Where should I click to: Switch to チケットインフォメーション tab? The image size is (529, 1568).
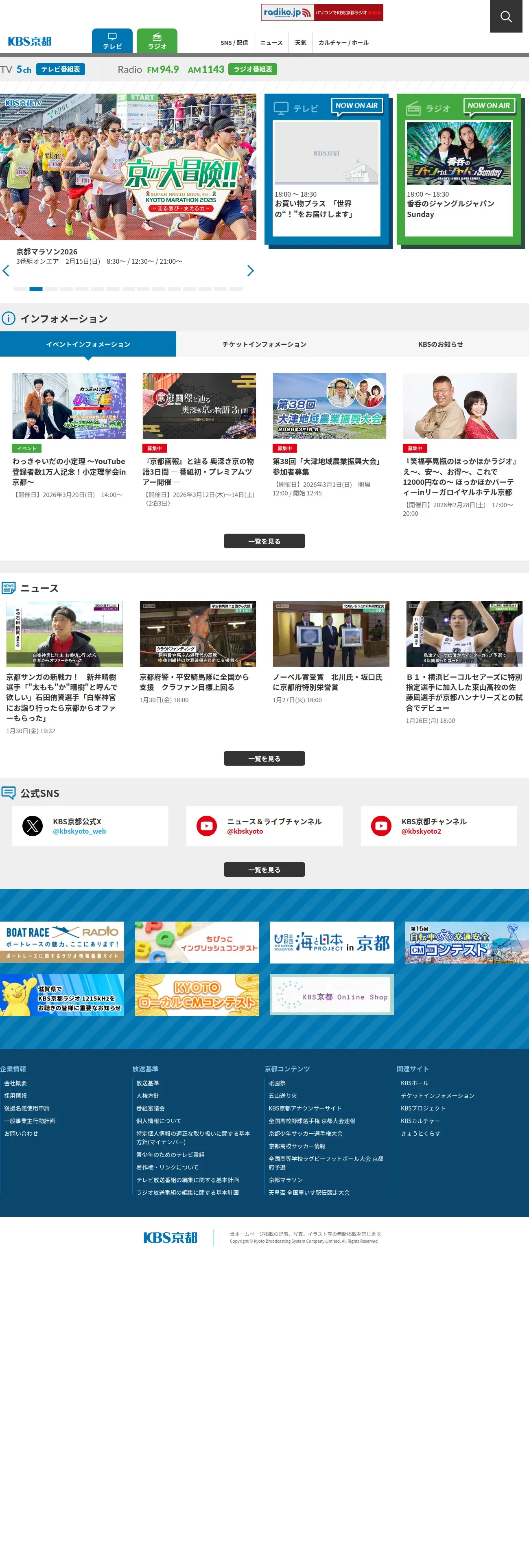point(264,344)
